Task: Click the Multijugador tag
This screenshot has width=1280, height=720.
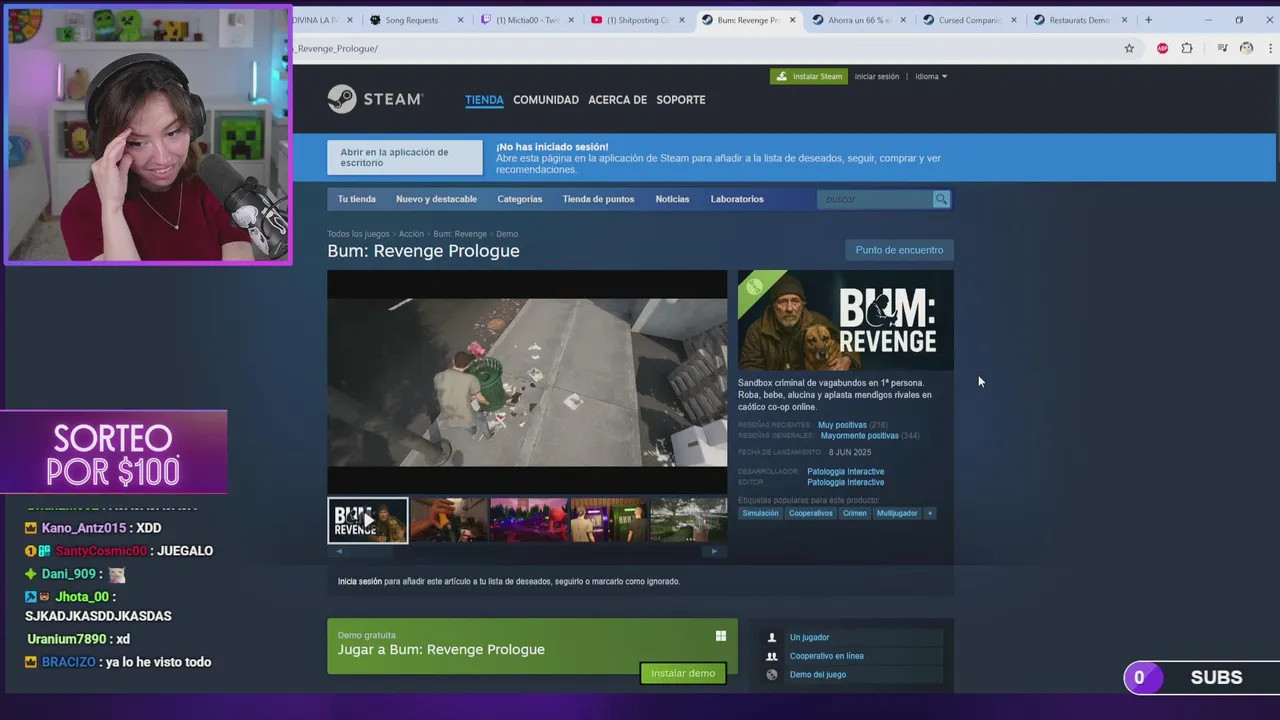Action: pos(897,513)
